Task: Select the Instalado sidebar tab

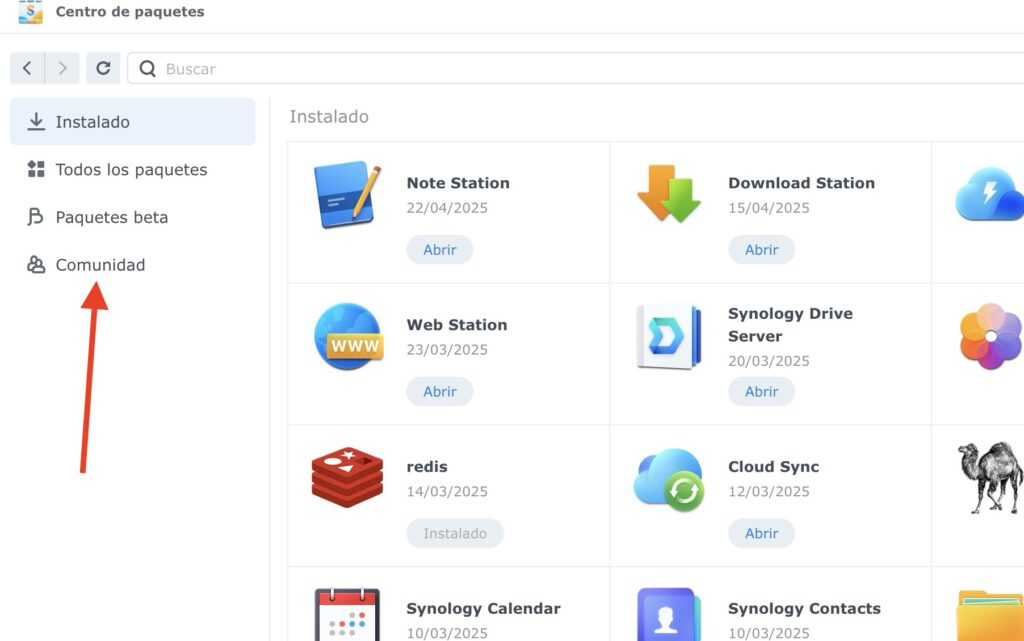Action: (133, 121)
